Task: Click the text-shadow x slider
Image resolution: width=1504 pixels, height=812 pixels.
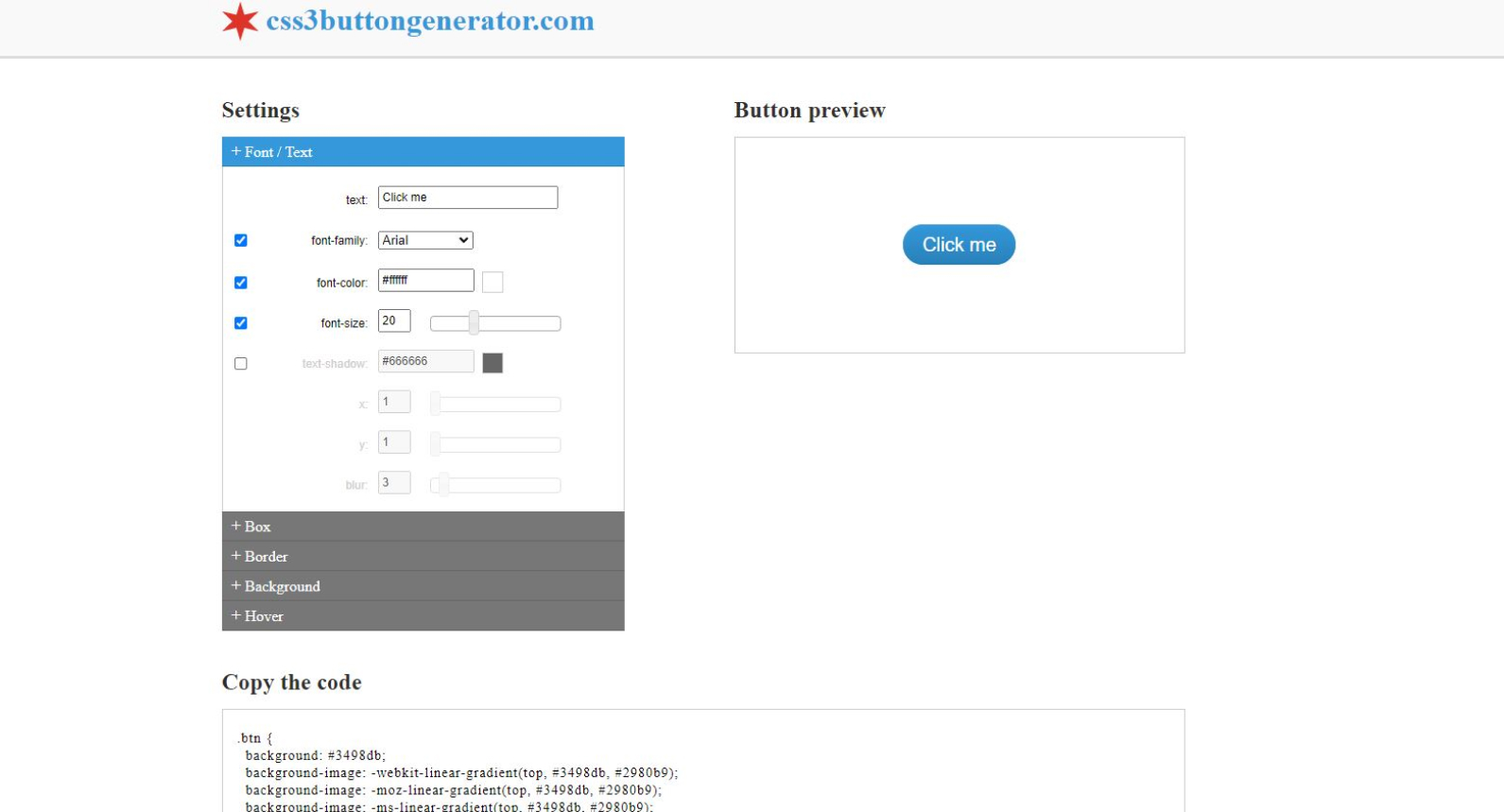Action: tap(495, 405)
